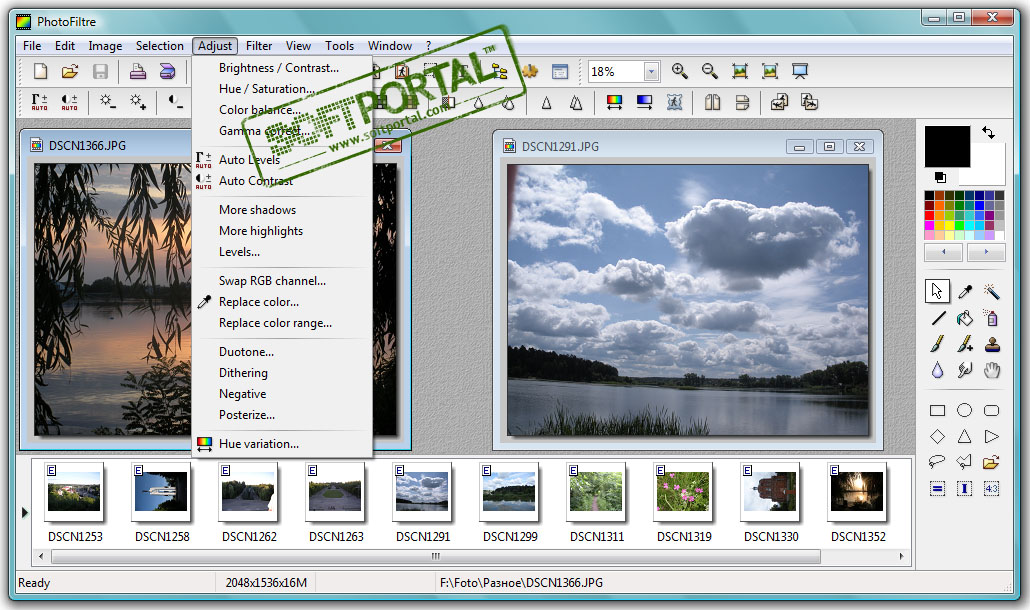This screenshot has height=610, width=1030.
Task: Click the image size 2048x1536x16M status text
Action: point(266,583)
